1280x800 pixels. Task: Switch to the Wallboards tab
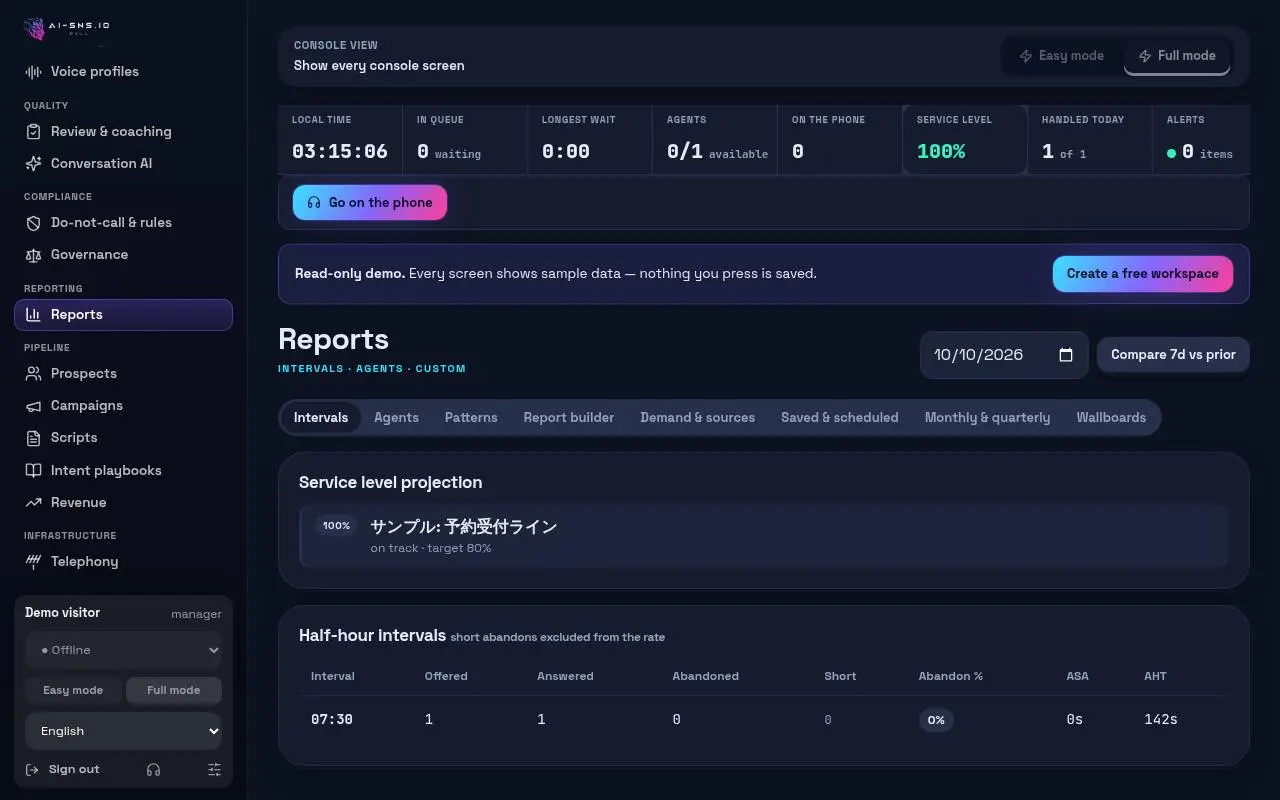tap(1111, 418)
